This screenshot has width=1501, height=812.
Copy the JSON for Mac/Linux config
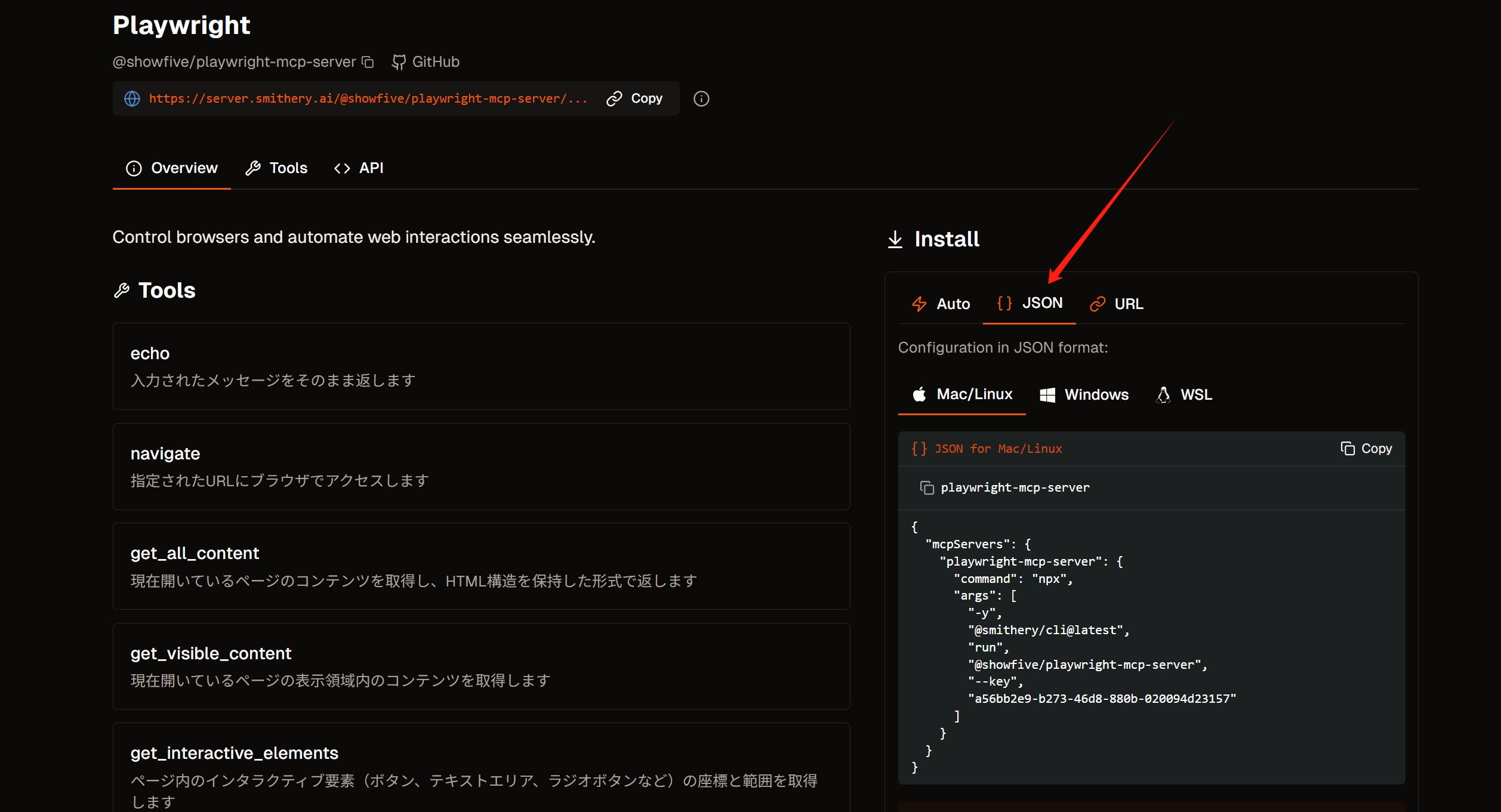[x=1367, y=449]
